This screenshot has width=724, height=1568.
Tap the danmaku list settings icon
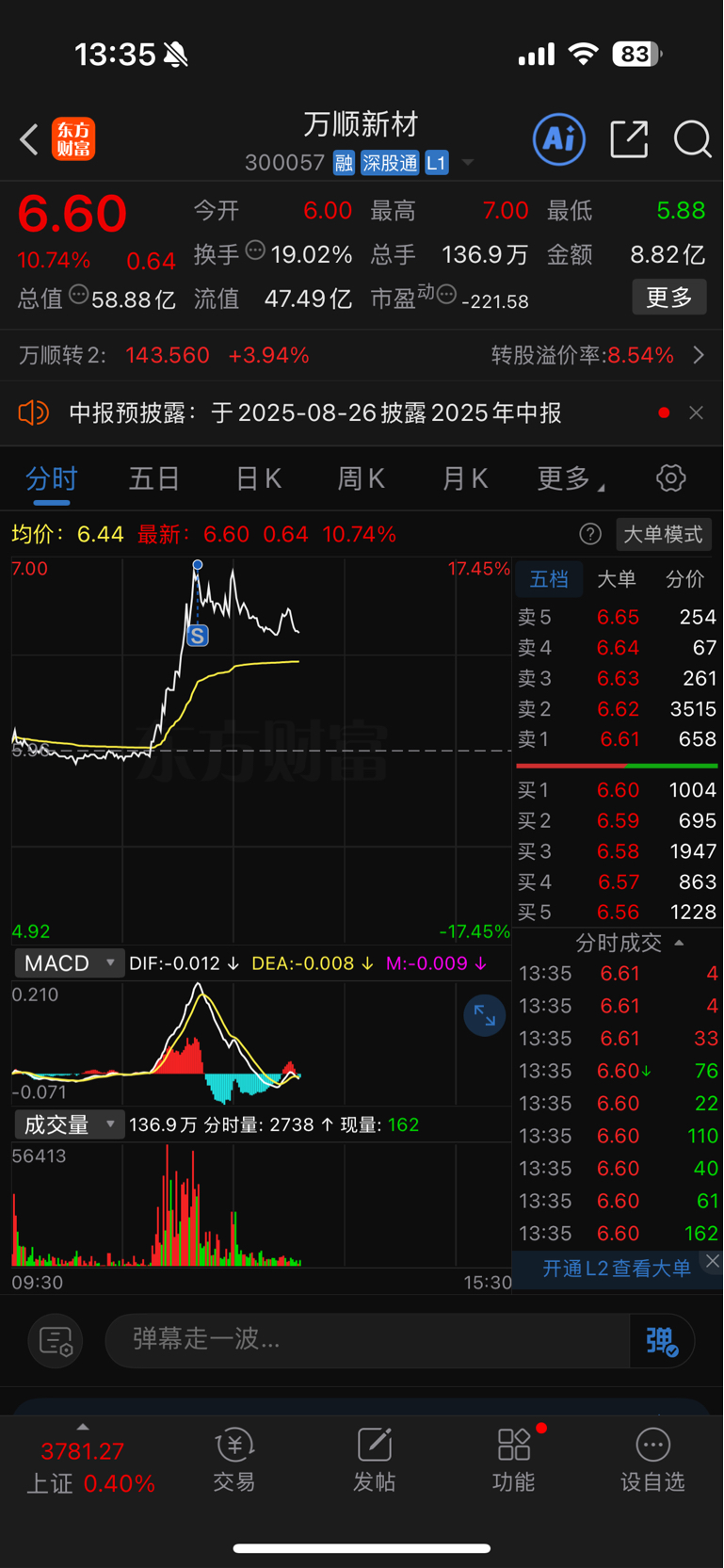56,1341
